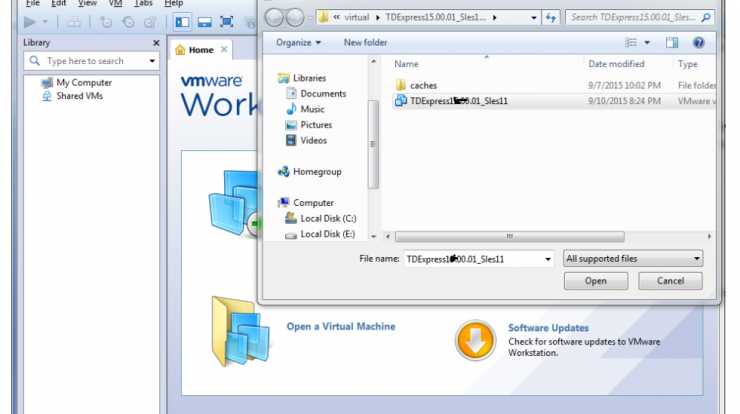Toggle the library sidebar view icon
This screenshot has height=414, width=740.
point(182,22)
